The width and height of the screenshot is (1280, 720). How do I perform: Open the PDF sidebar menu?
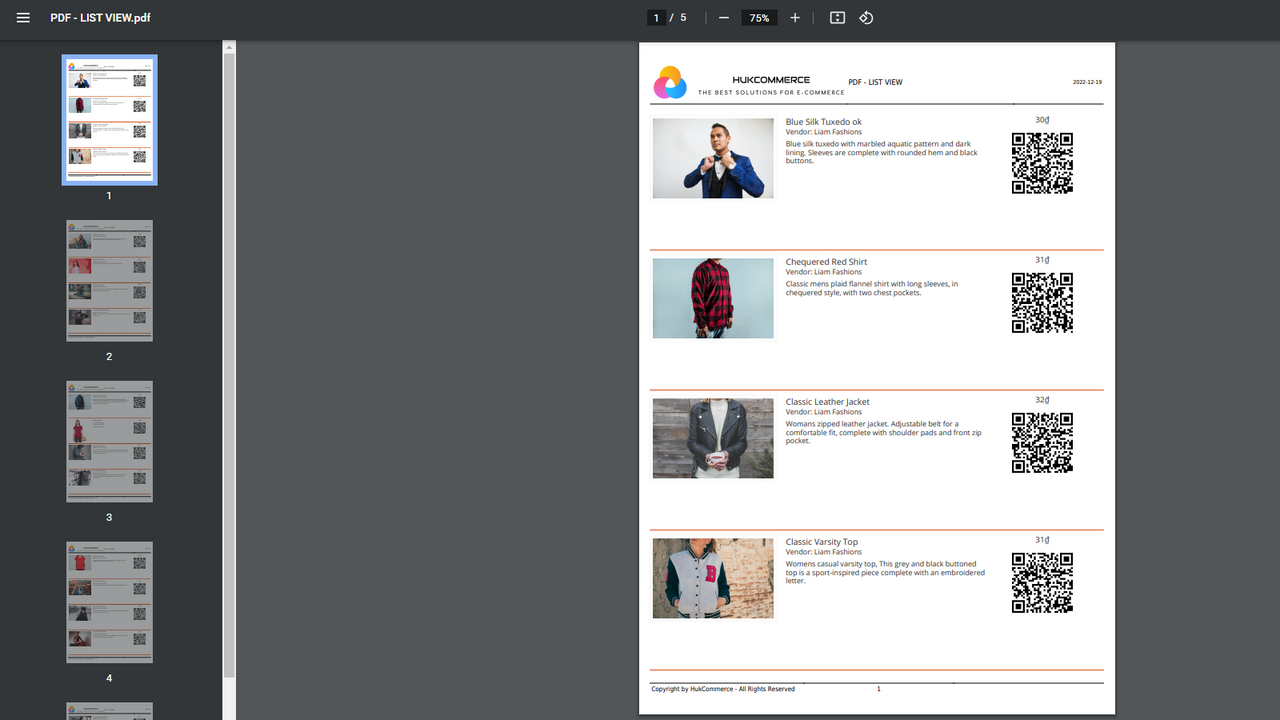click(23, 17)
